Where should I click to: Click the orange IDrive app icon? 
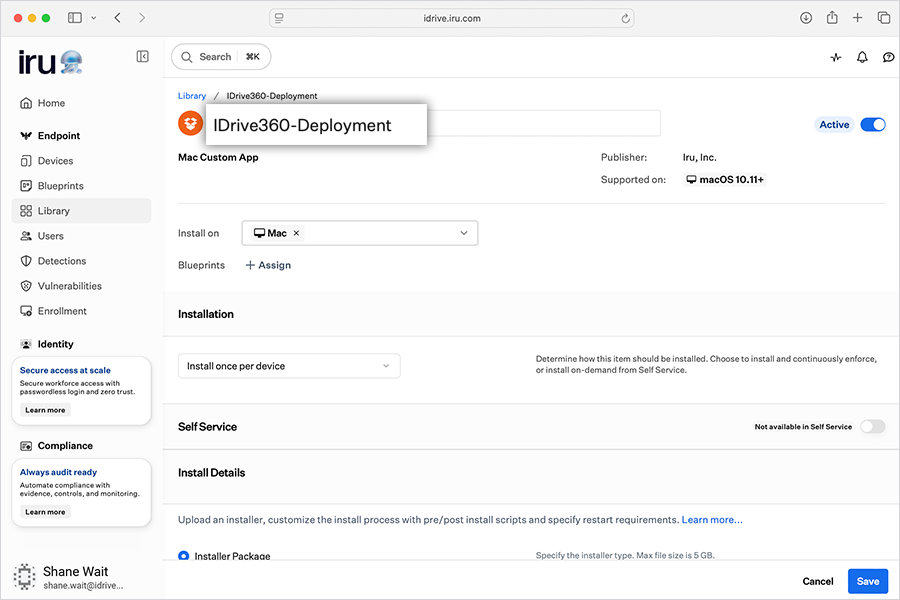point(191,123)
